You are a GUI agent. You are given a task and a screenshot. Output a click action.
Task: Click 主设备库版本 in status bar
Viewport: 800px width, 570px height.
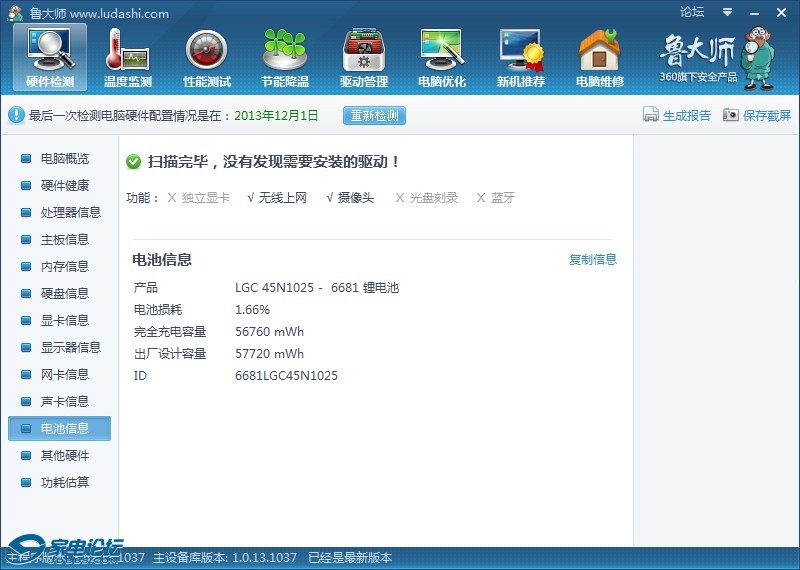[225, 558]
